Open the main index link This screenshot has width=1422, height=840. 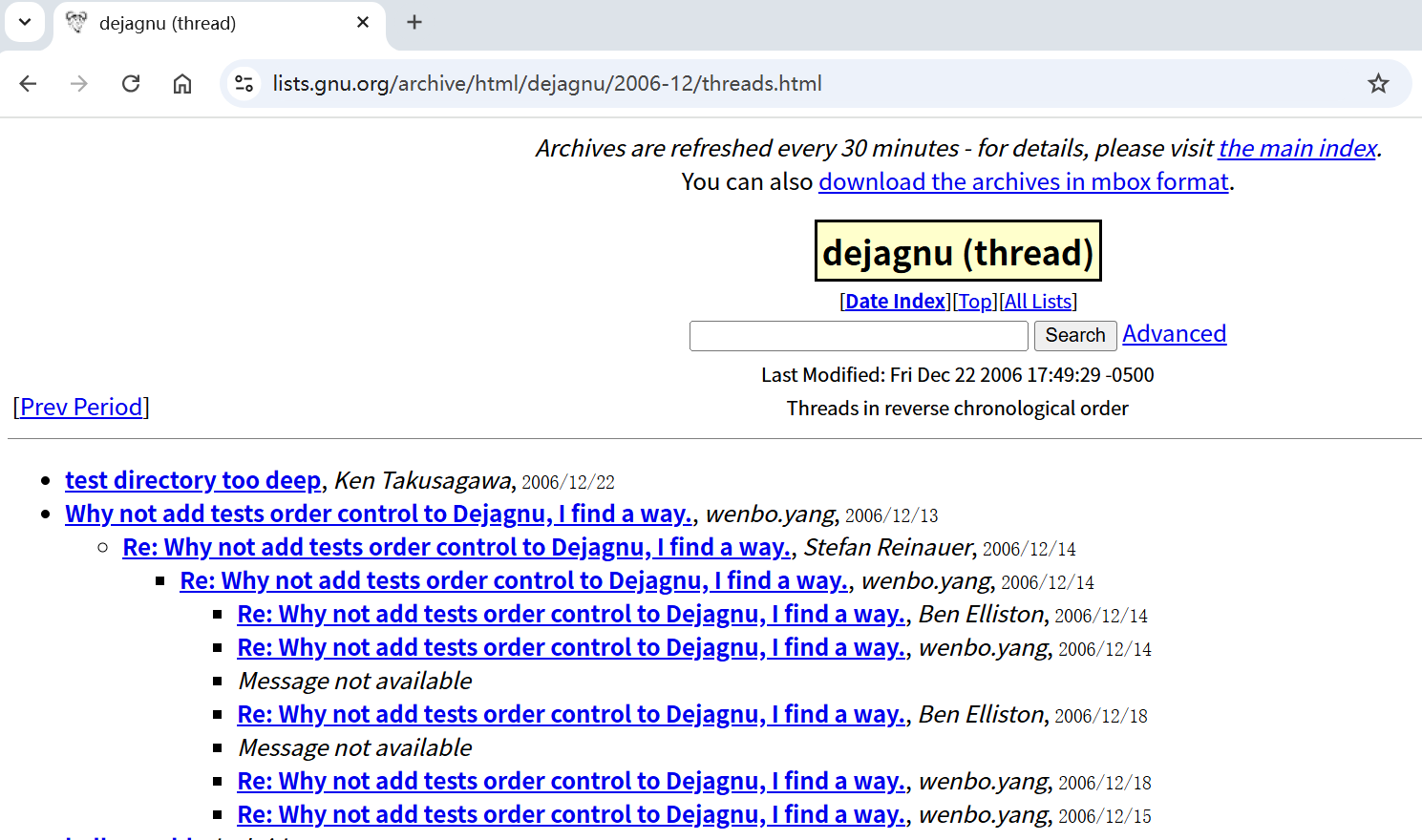tap(1298, 148)
